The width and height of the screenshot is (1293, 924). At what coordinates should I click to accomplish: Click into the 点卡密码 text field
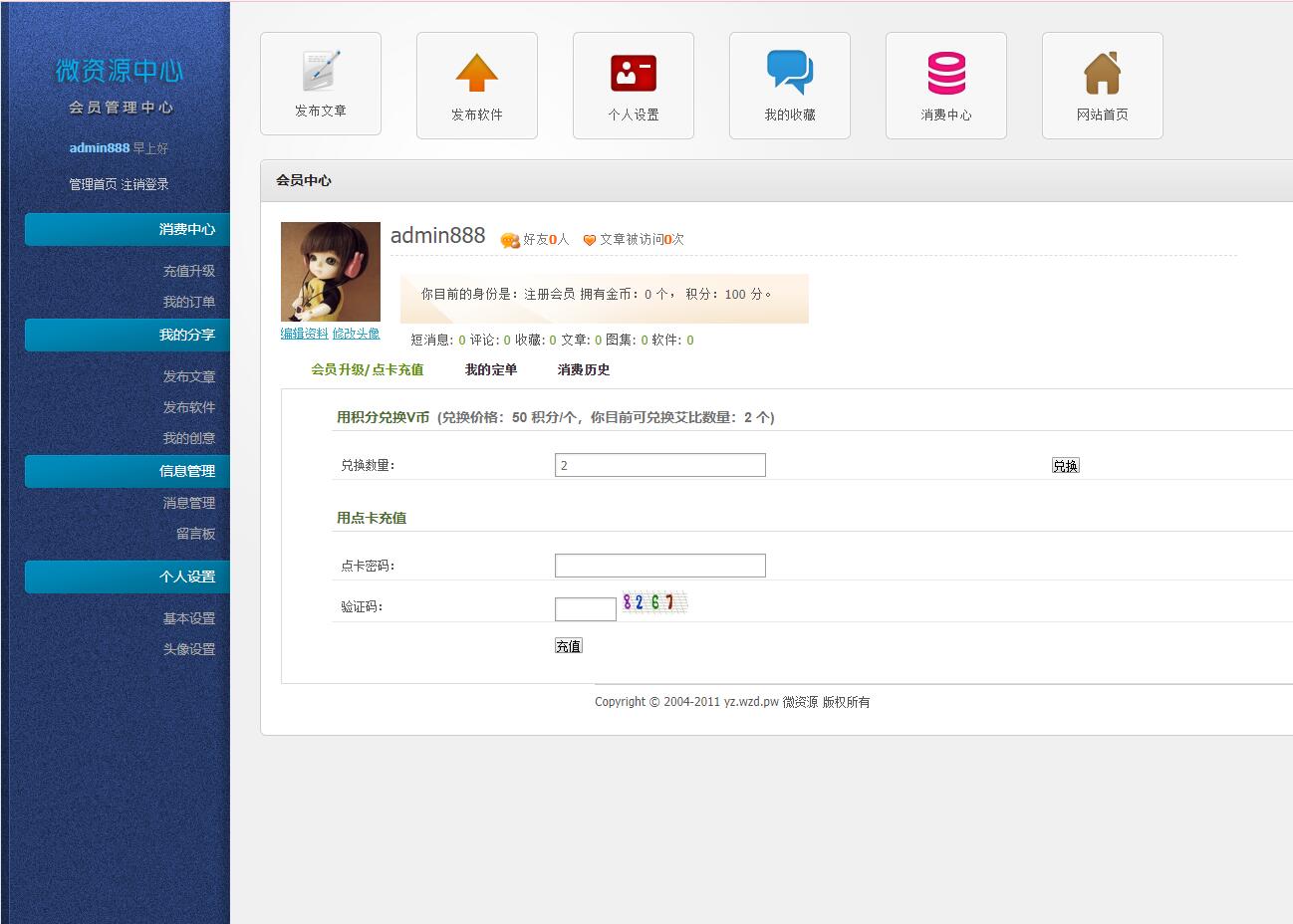[x=659, y=566]
